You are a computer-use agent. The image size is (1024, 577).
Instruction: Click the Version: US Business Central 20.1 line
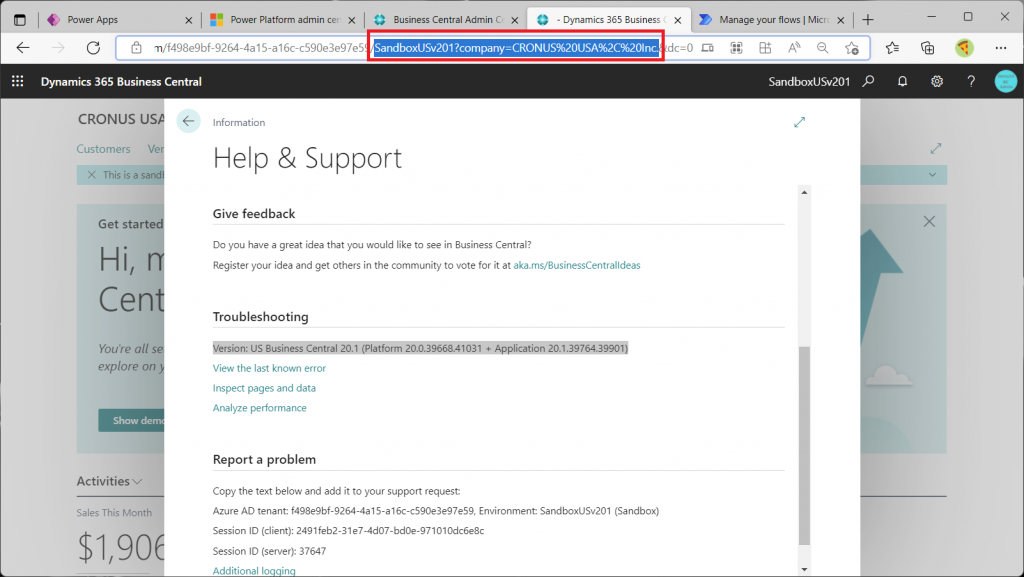click(420, 348)
